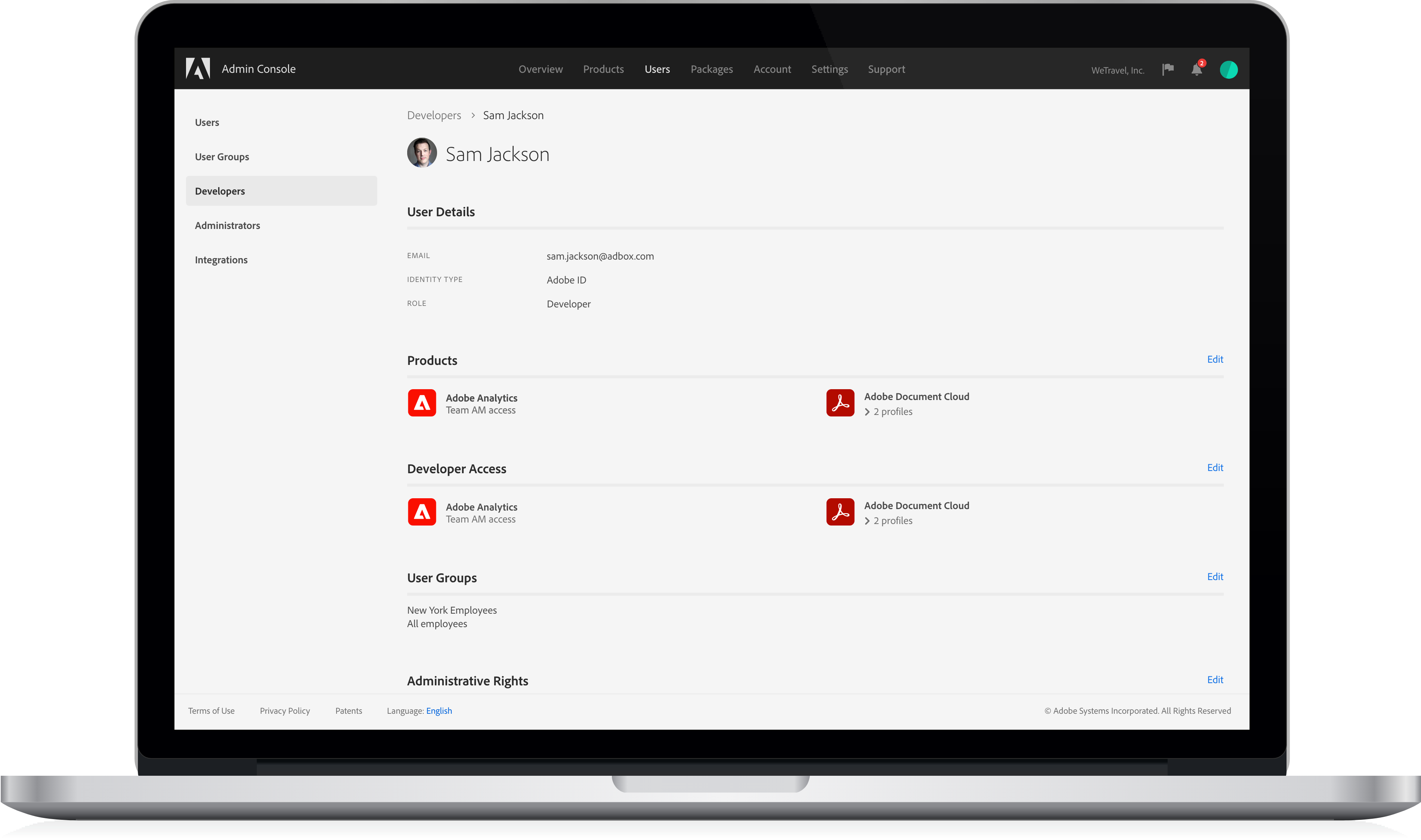Click Adobe Document Cloud name under Products
The width and height of the screenshot is (1421, 840).
917,397
